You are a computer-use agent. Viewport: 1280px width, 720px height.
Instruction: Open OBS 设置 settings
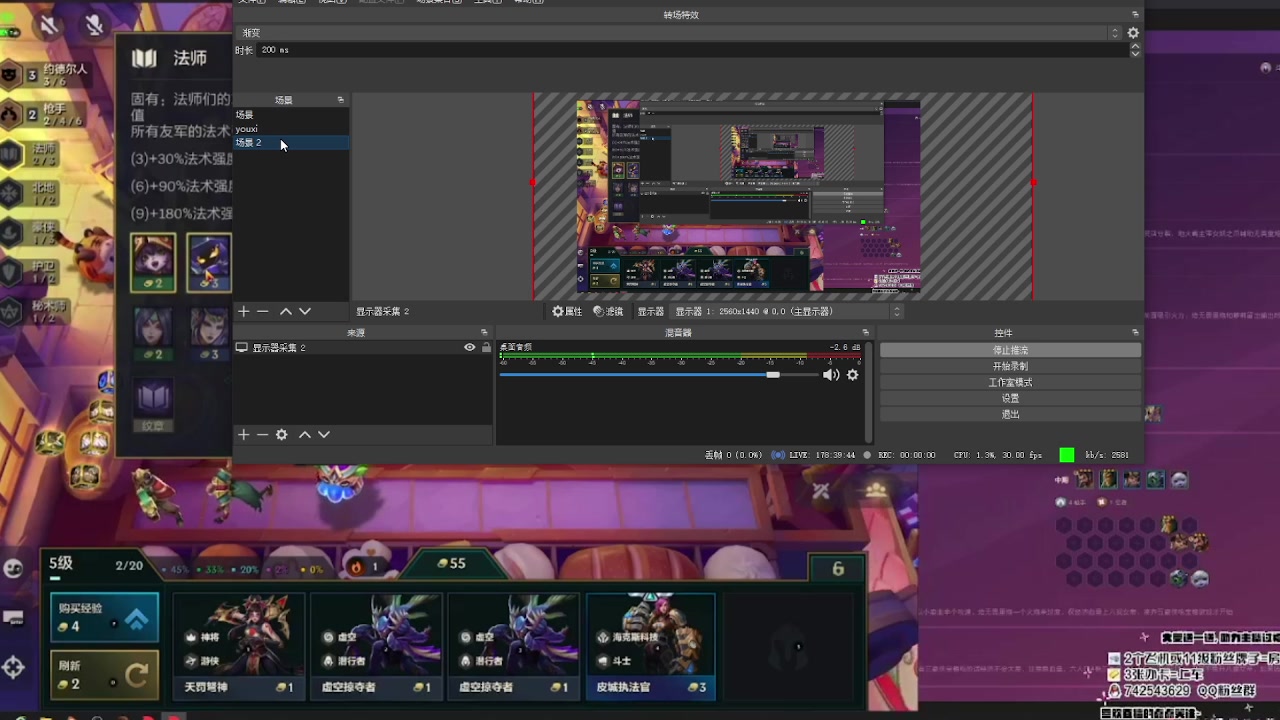click(x=1010, y=398)
